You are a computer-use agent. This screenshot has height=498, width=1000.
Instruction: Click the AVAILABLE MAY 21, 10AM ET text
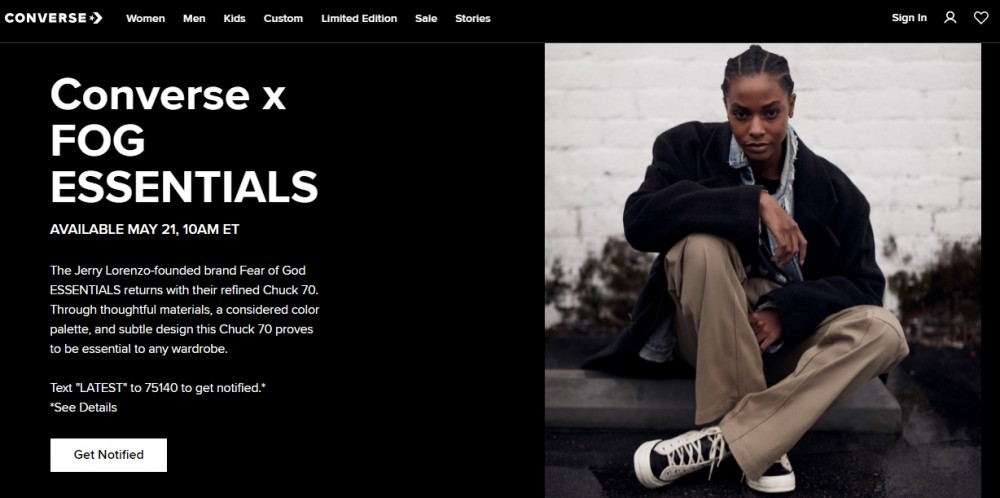(x=145, y=230)
